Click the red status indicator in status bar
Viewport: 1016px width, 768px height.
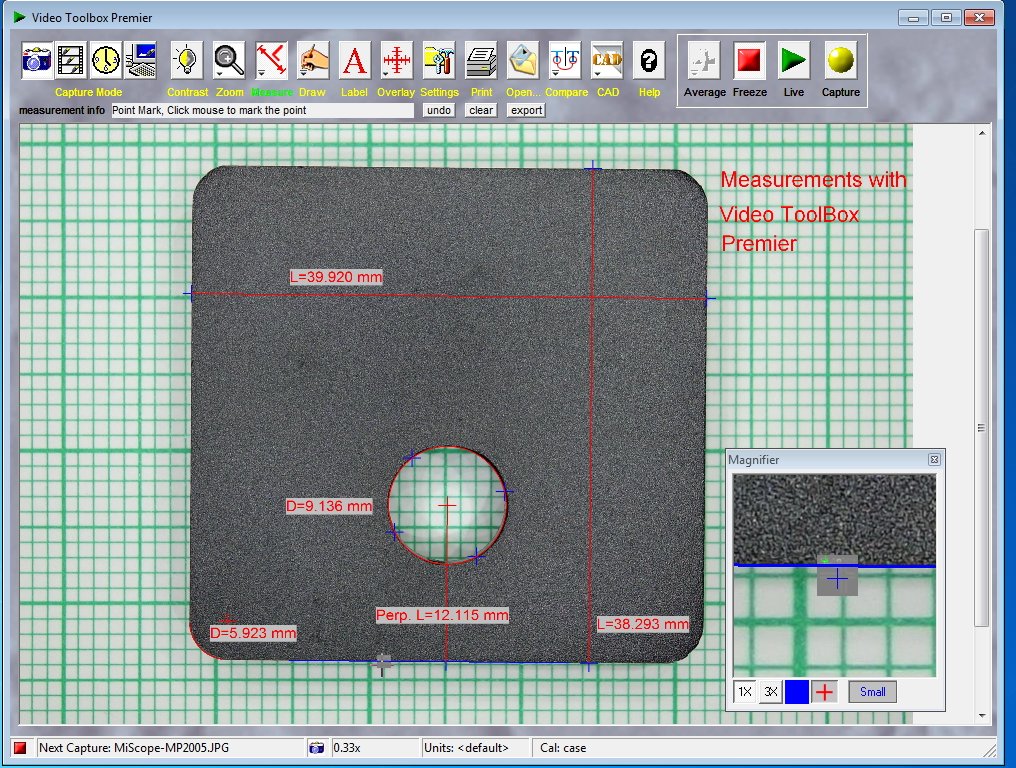pos(20,748)
